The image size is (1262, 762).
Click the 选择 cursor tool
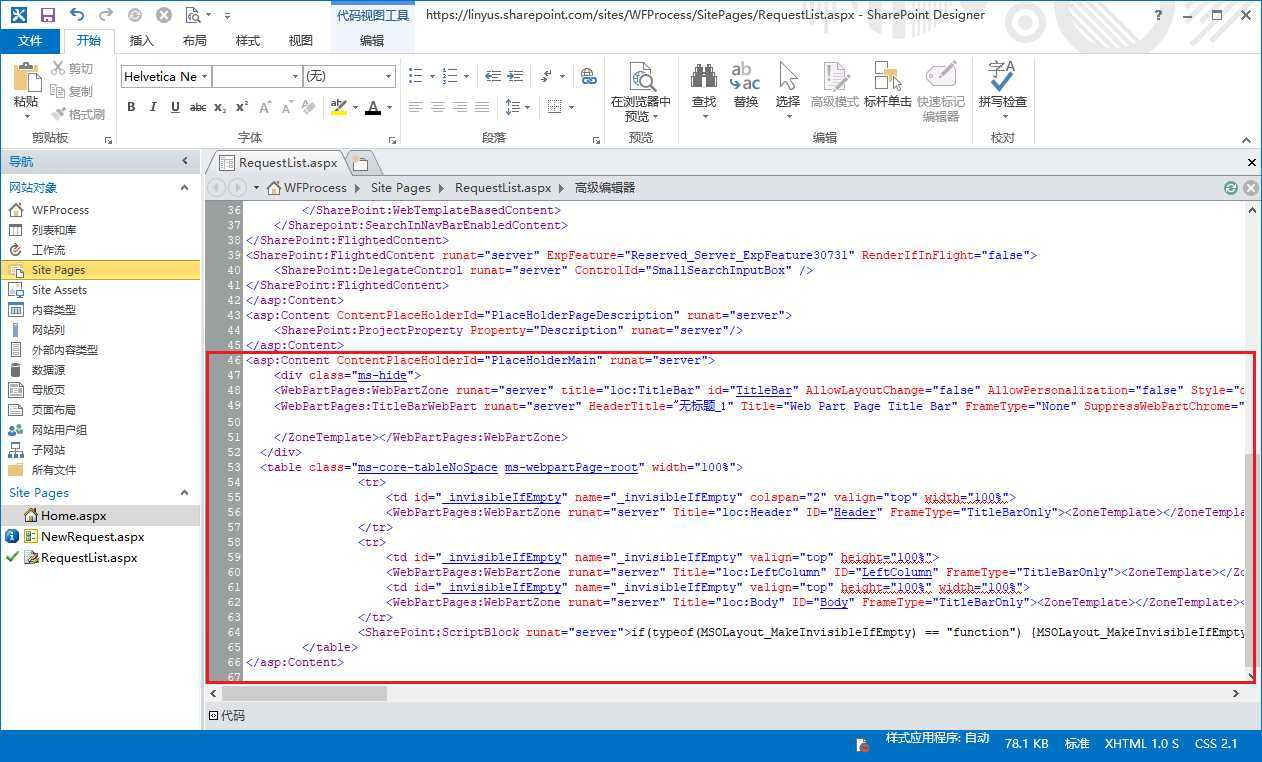tap(788, 88)
